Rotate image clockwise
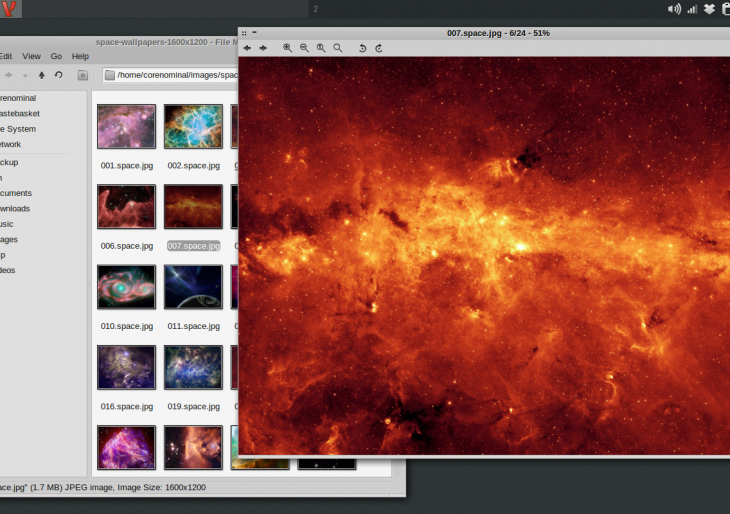Image resolution: width=730 pixels, height=514 pixels. tap(379, 48)
